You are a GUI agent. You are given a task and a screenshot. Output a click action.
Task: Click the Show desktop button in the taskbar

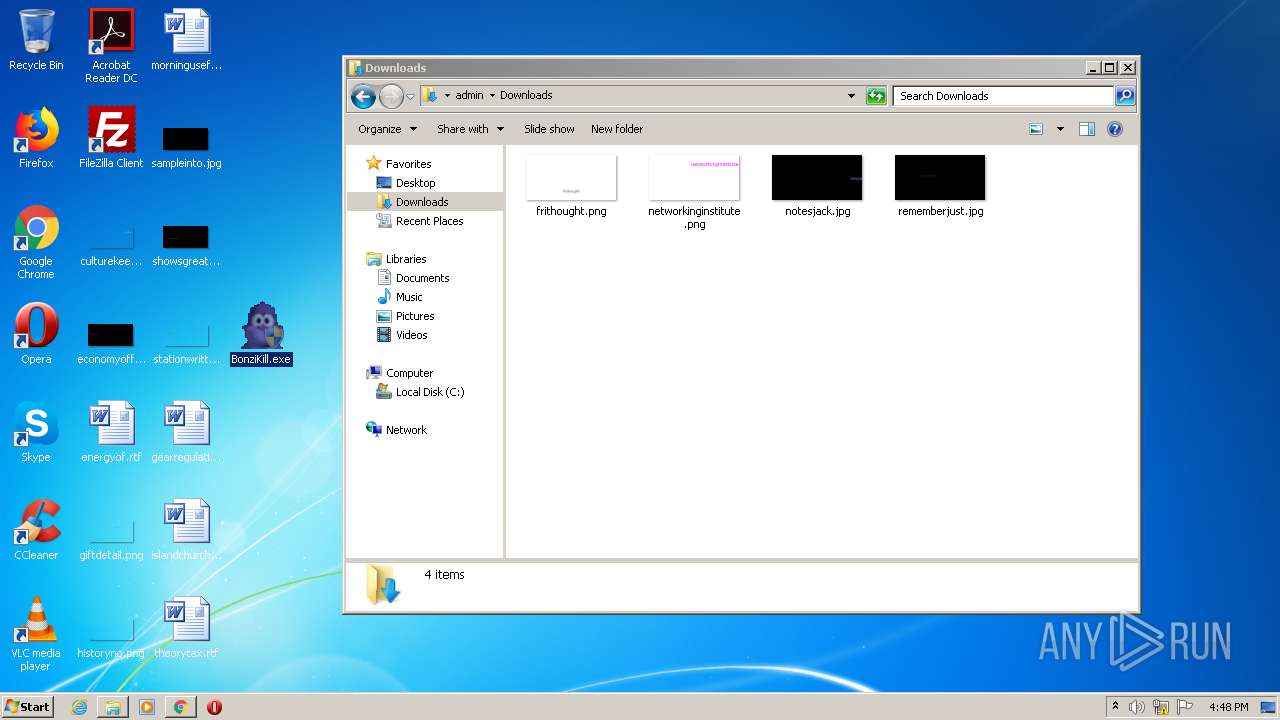click(1268, 707)
